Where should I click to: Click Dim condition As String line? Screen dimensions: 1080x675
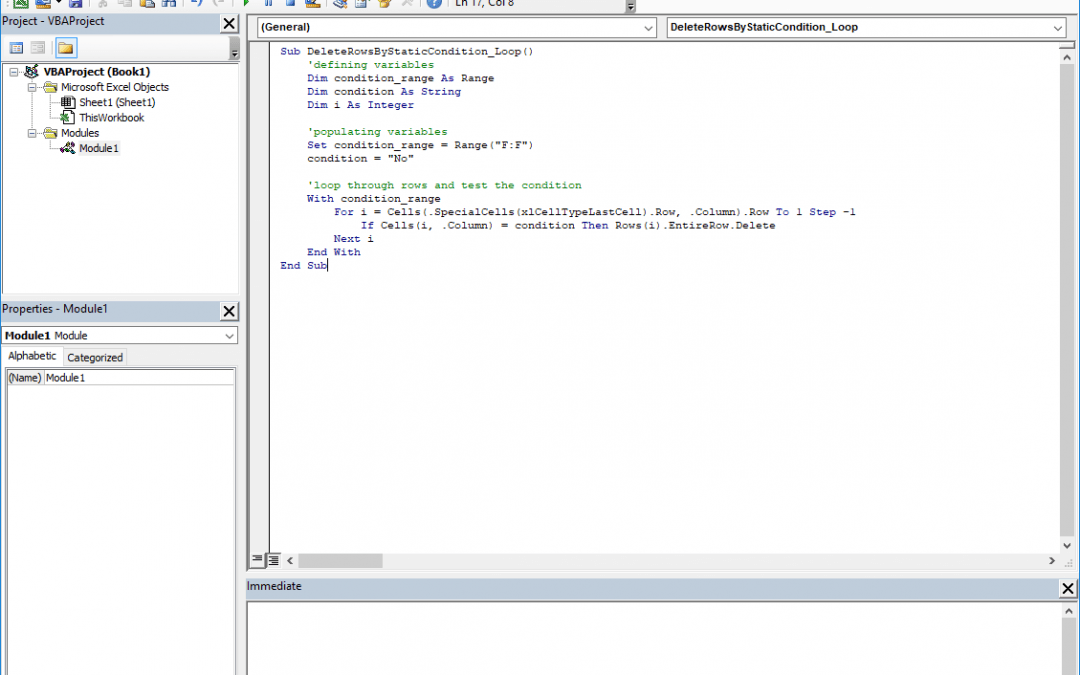point(384,92)
